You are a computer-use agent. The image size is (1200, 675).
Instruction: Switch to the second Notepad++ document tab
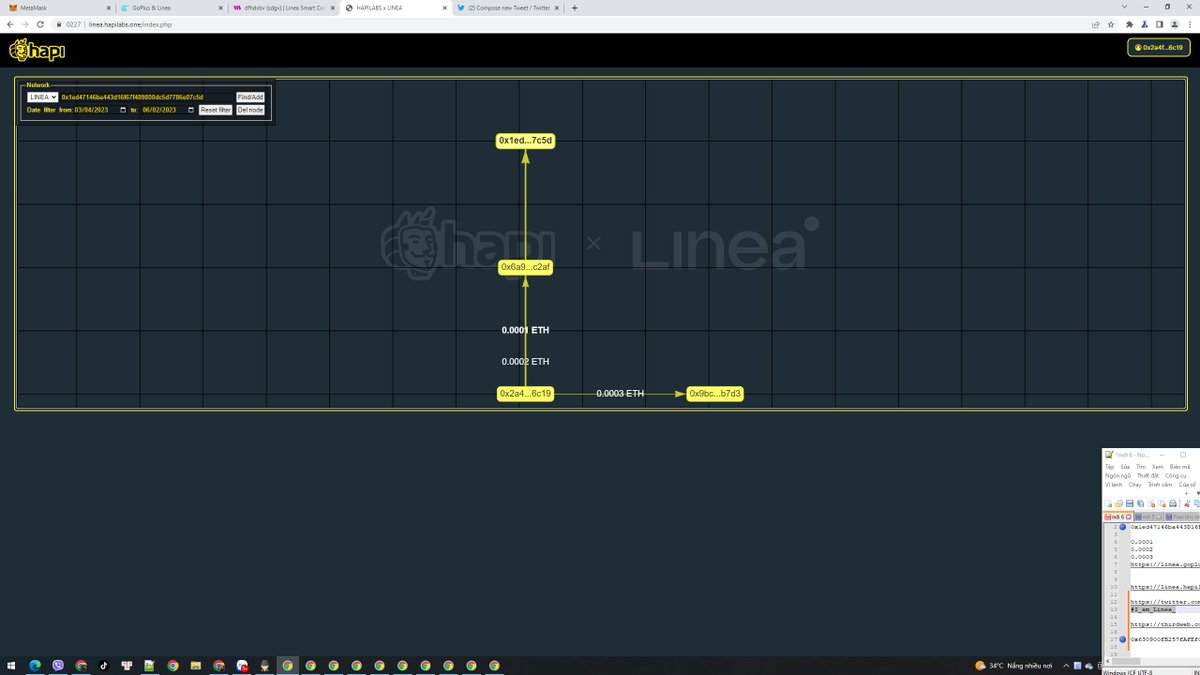pos(1149,517)
